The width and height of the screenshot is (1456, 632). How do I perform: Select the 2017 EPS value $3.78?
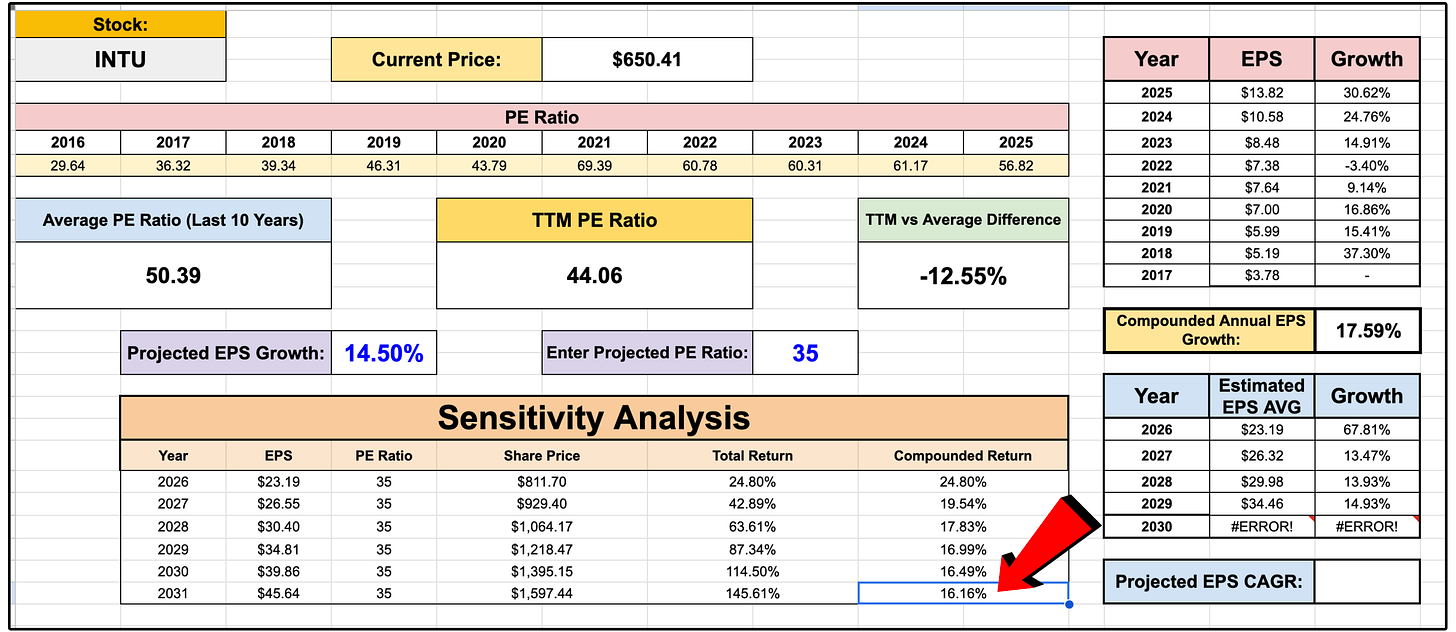click(1261, 275)
